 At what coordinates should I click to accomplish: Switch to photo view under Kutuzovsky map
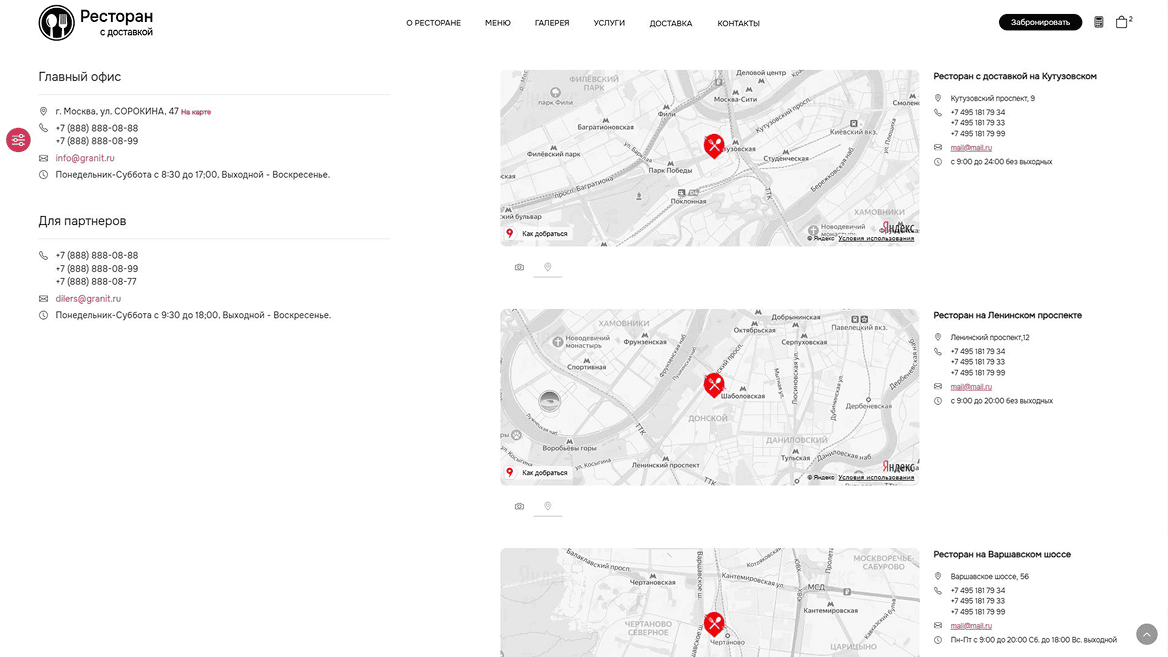click(519, 267)
